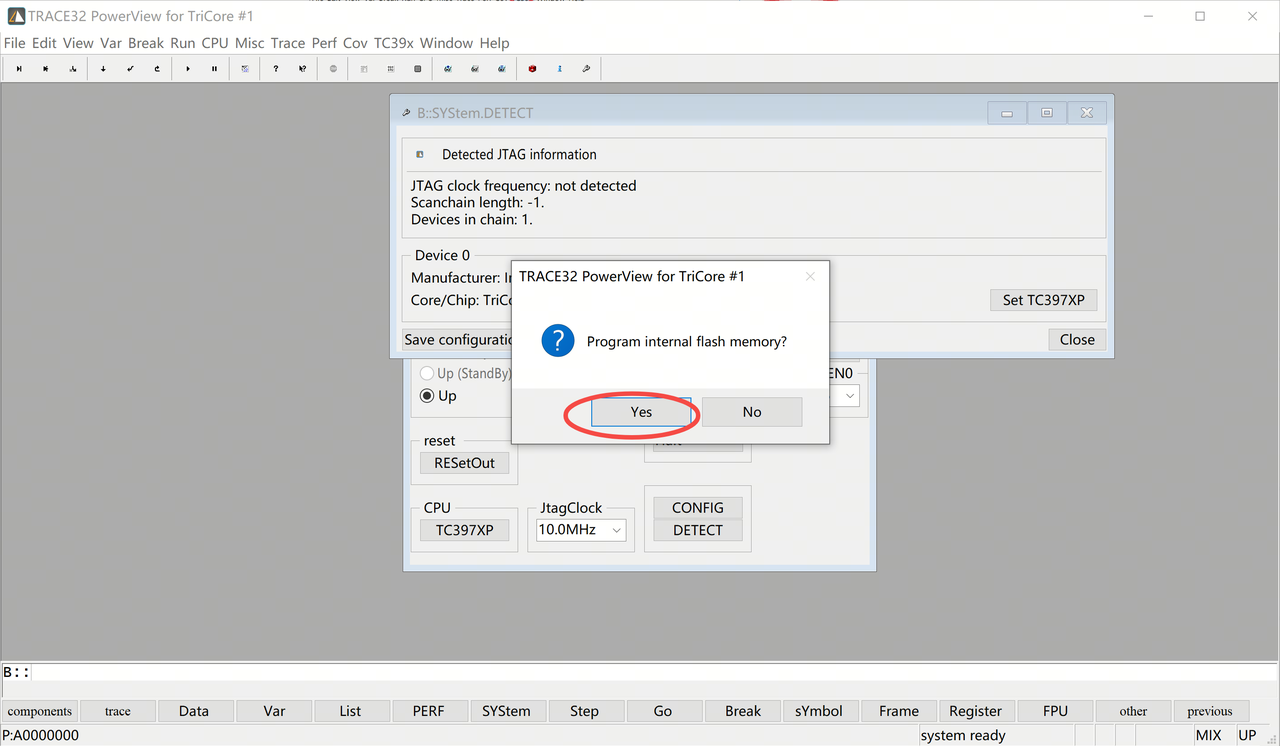Click the TRACE32 logo in title bar
This screenshot has width=1280, height=746.
(x=16, y=16)
